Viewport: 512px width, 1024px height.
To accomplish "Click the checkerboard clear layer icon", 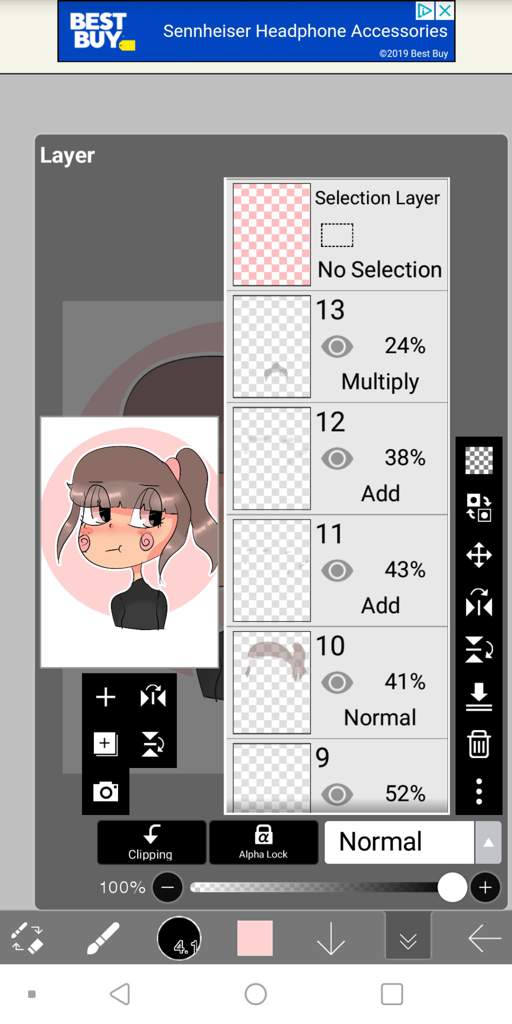I will click(x=479, y=460).
